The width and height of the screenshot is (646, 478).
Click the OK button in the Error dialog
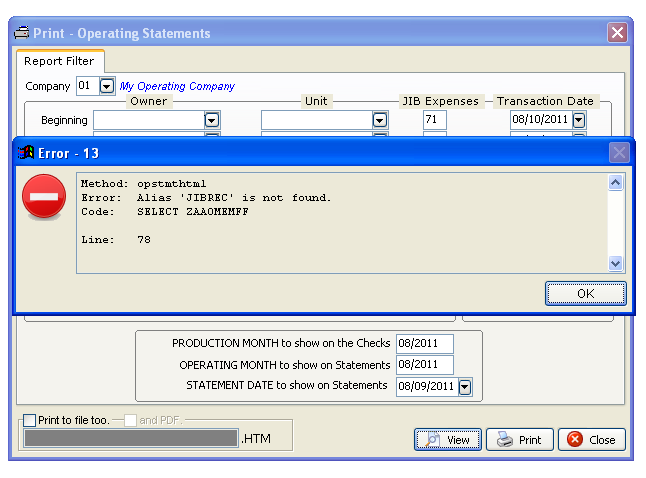[x=585, y=293]
